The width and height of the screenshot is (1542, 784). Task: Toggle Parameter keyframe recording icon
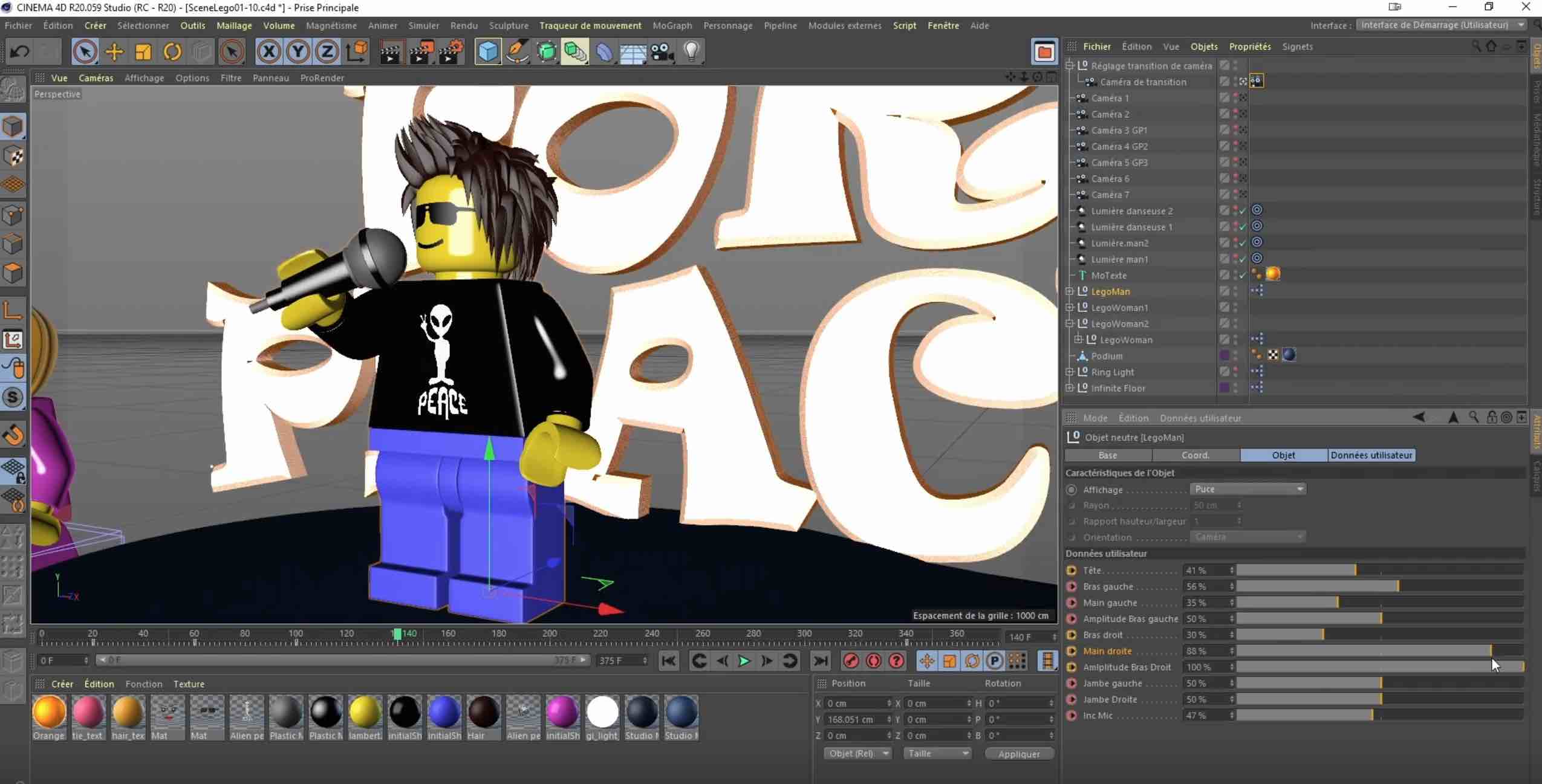click(995, 661)
